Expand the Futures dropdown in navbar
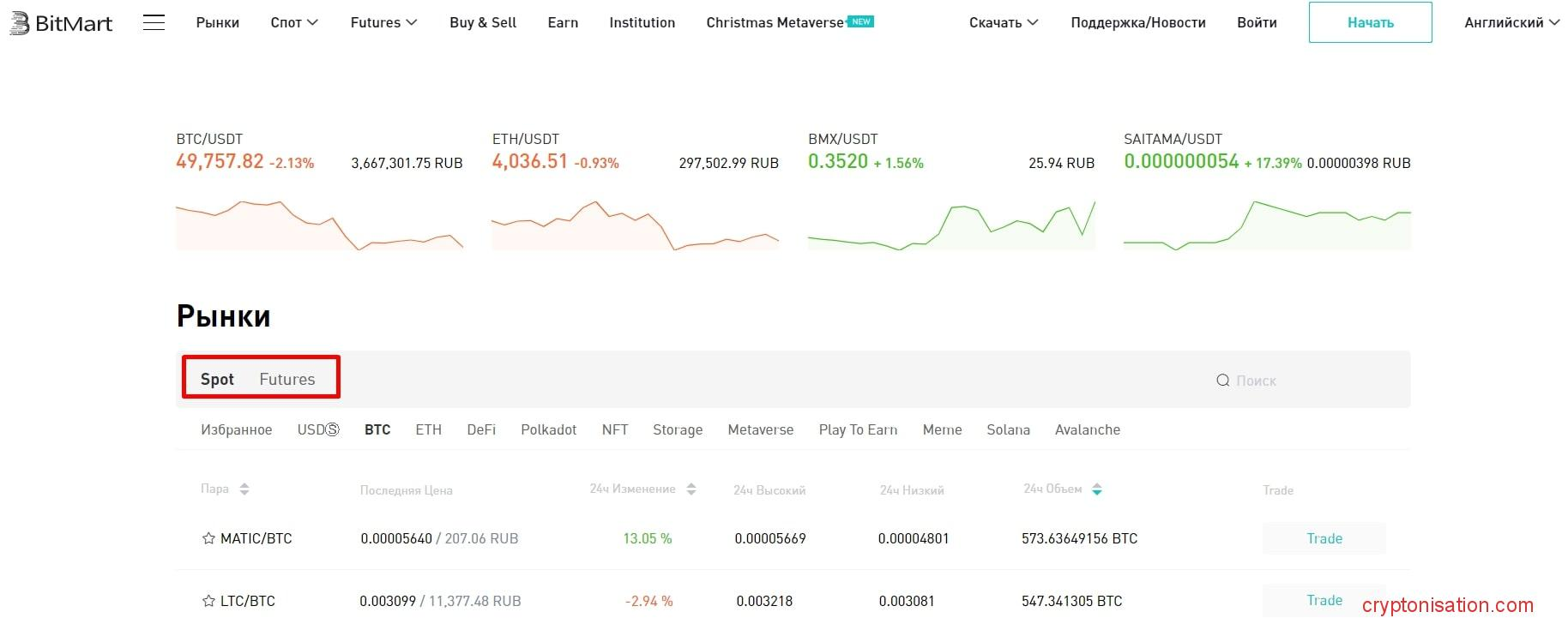Viewport: 1568px width, 630px height. click(383, 22)
